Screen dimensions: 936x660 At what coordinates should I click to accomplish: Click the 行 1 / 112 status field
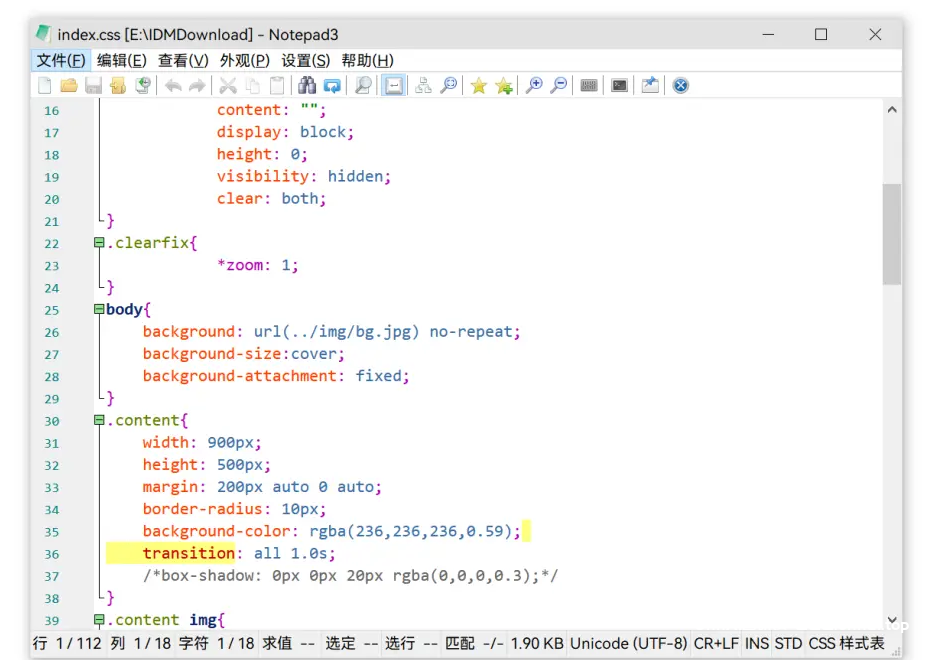[x=67, y=643]
